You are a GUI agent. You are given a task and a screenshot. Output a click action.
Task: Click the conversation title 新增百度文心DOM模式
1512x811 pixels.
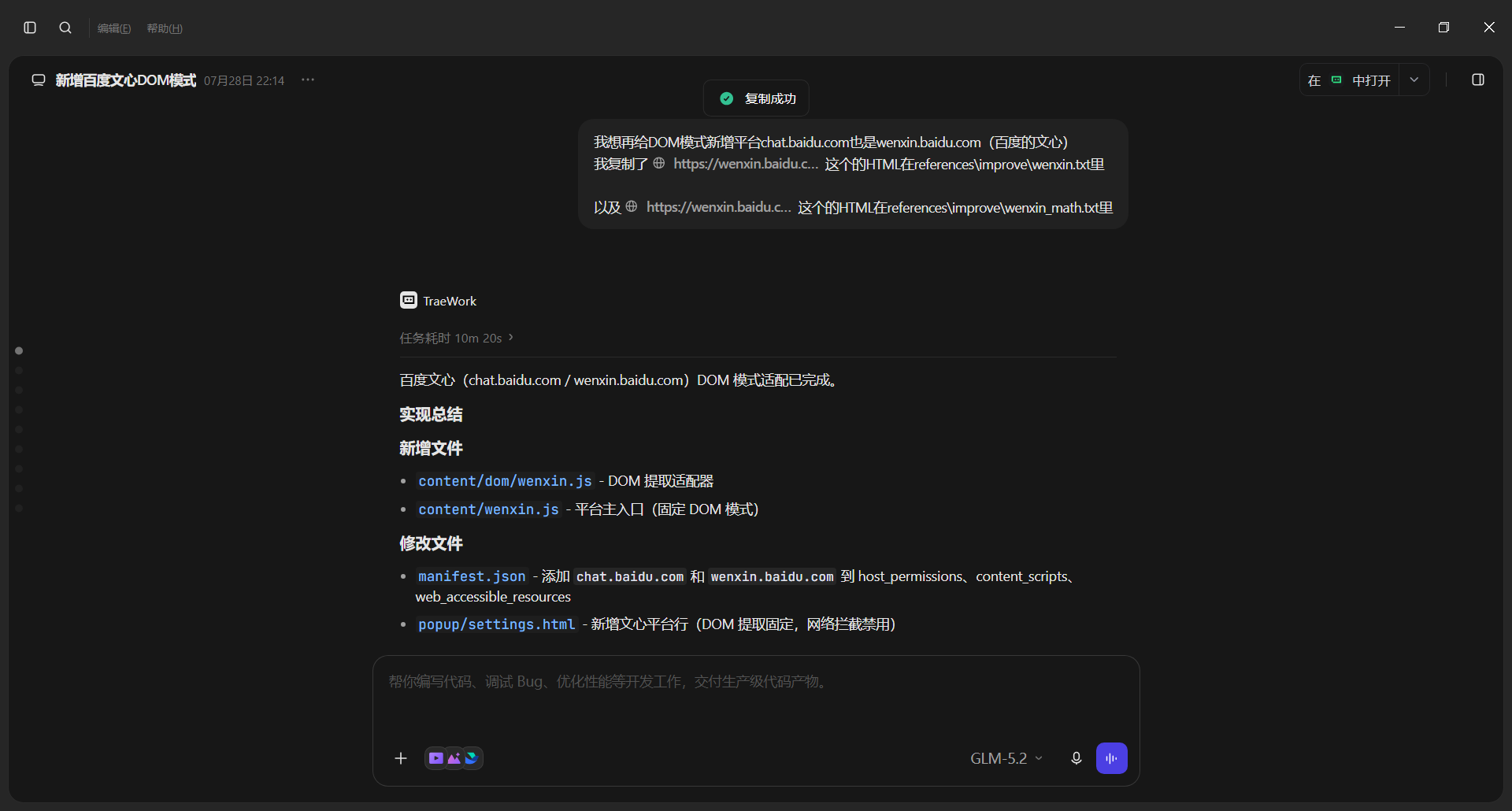pyautogui.click(x=126, y=80)
